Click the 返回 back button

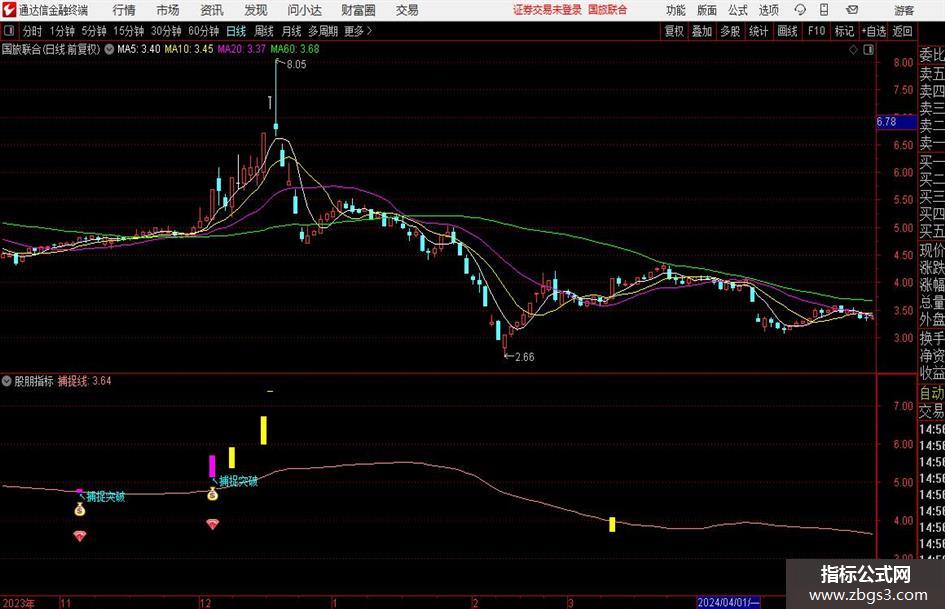pos(902,31)
